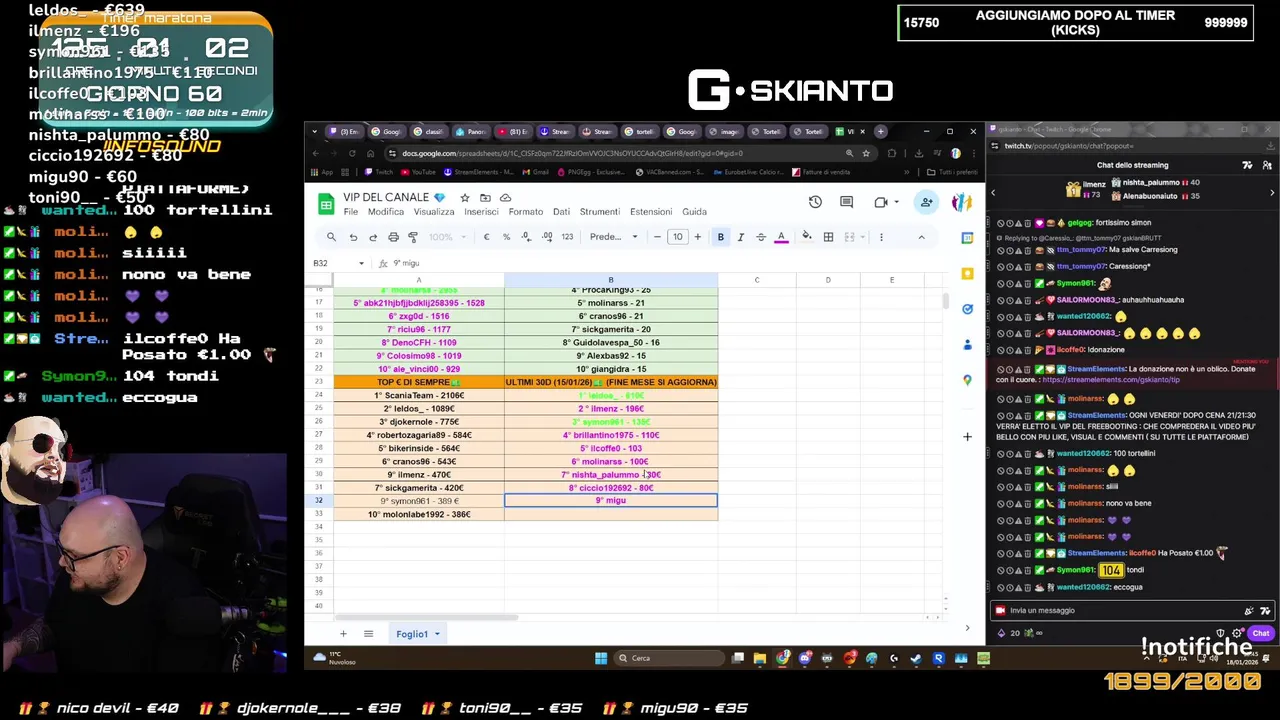Apply euro currency format

[486, 237]
